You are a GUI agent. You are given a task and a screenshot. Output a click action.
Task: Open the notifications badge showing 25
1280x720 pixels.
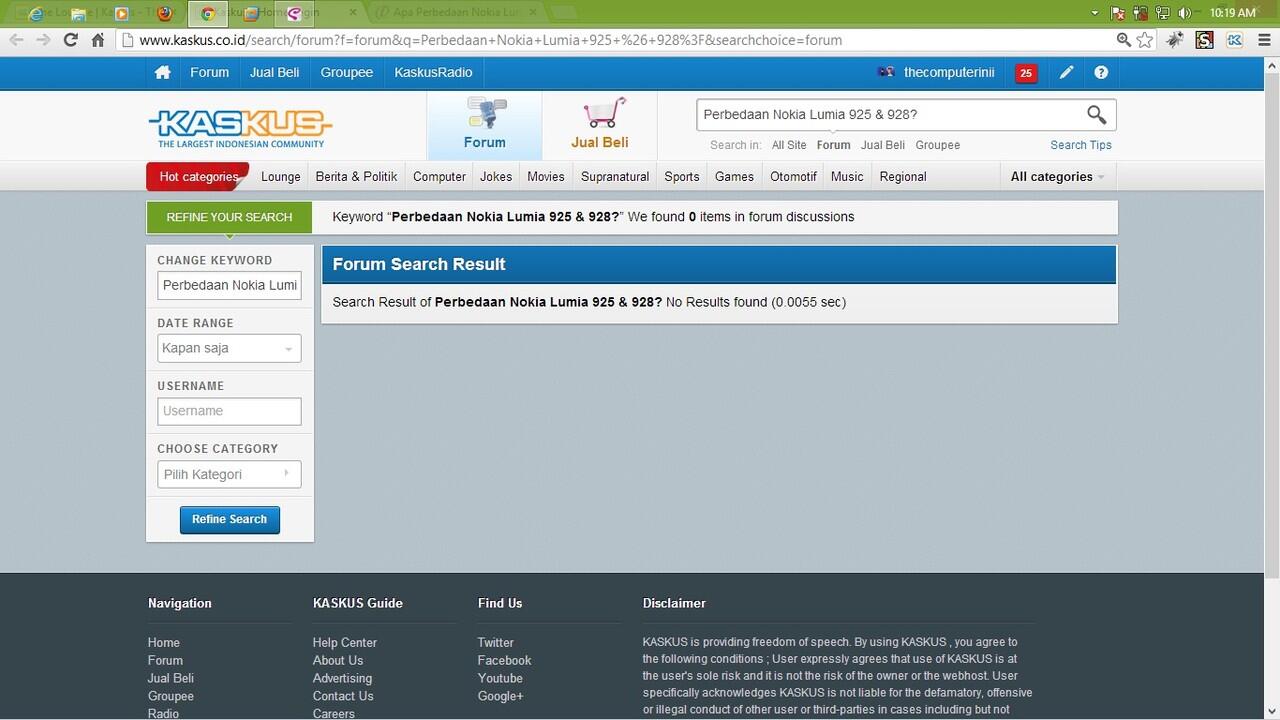click(1025, 73)
